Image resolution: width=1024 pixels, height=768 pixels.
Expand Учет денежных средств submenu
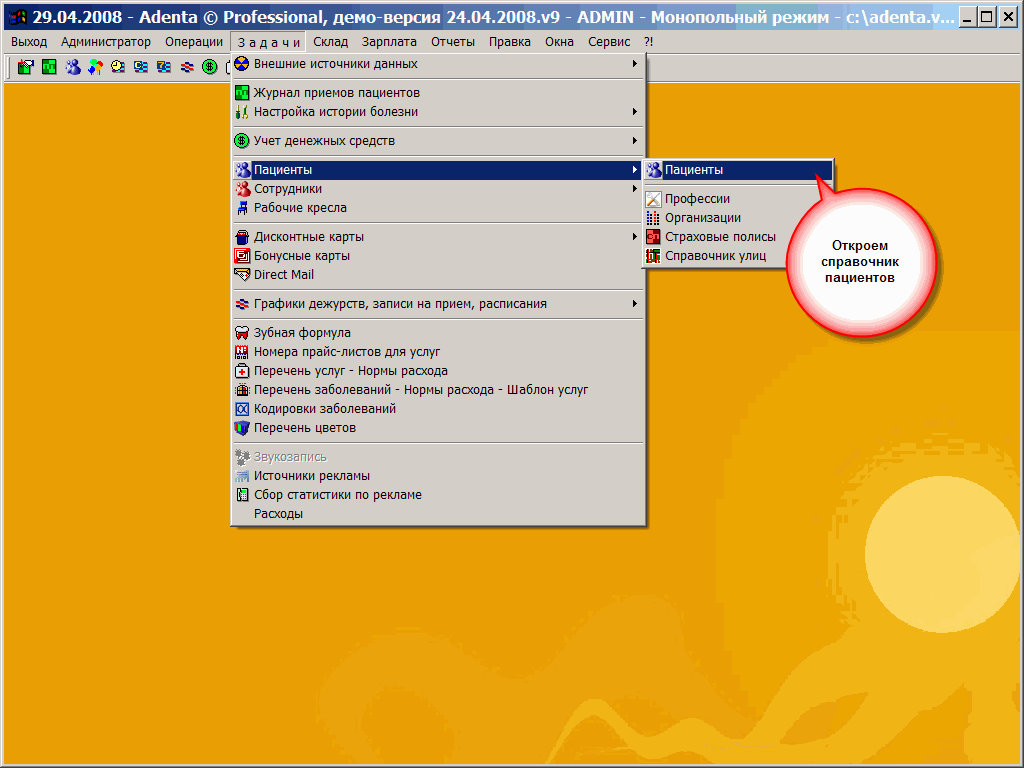pos(324,141)
